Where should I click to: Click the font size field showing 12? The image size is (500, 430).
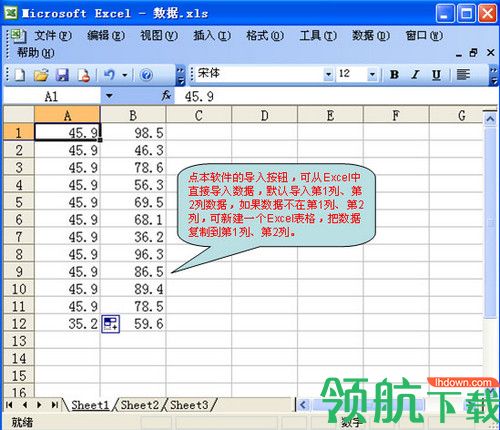tap(352, 74)
